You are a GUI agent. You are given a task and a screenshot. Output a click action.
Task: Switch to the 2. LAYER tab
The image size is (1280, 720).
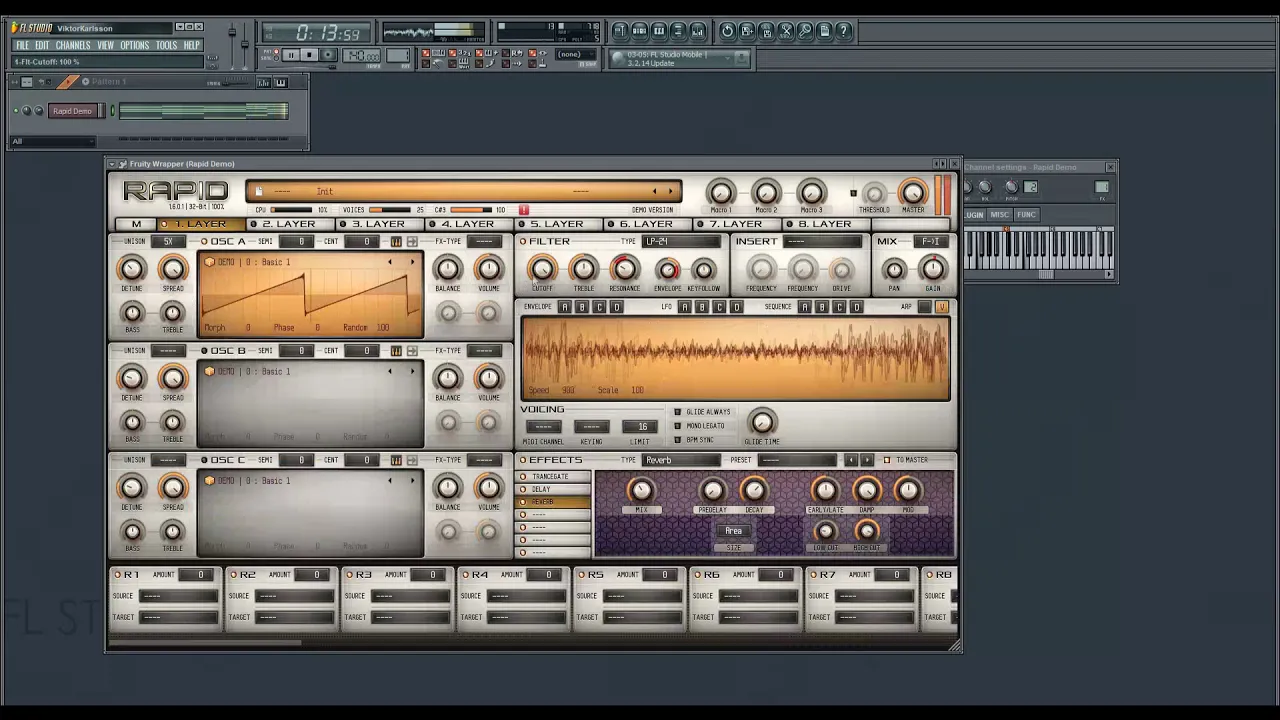(x=288, y=224)
